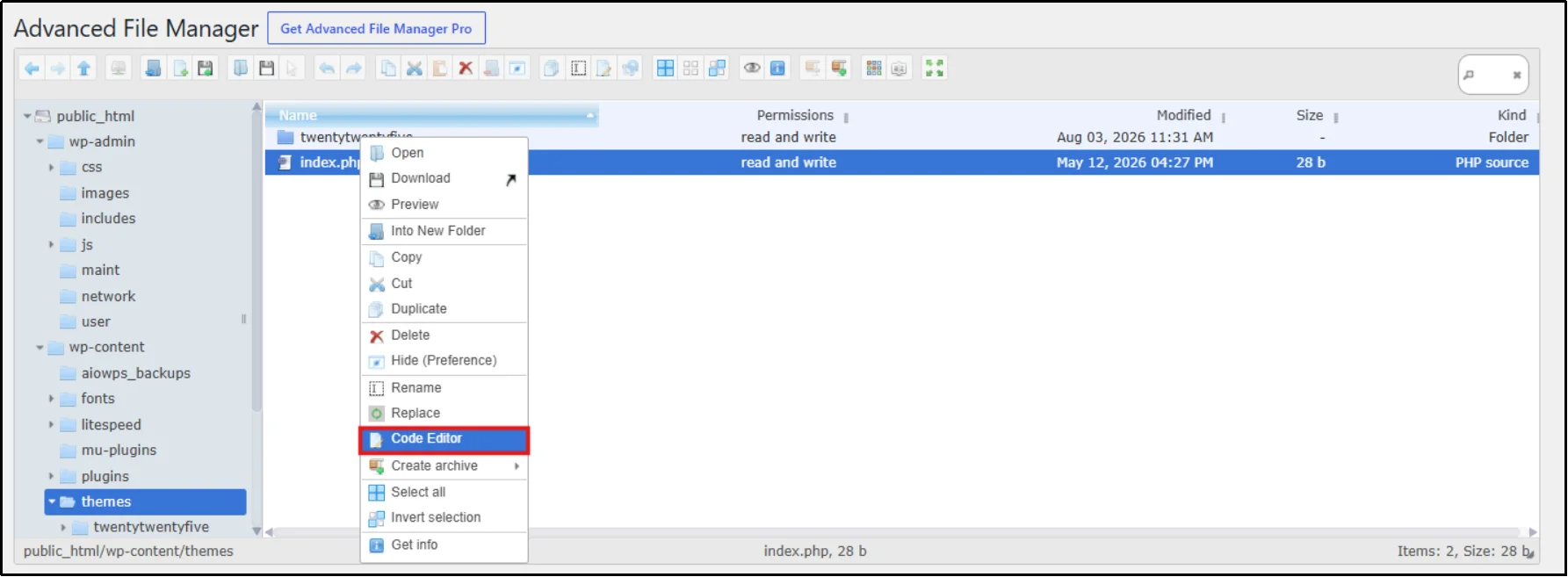Viewport: 1568px width, 577px height.
Task: Click the Back arrow toolbar icon
Action: point(32,69)
